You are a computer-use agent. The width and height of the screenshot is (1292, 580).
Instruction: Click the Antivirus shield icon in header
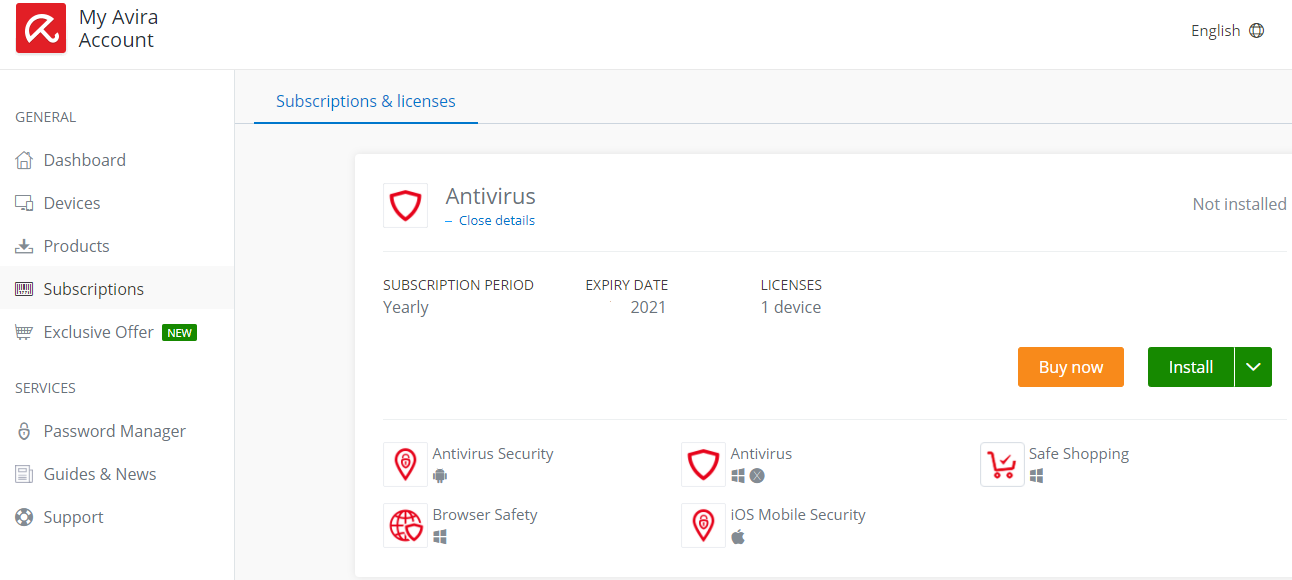[x=406, y=206]
